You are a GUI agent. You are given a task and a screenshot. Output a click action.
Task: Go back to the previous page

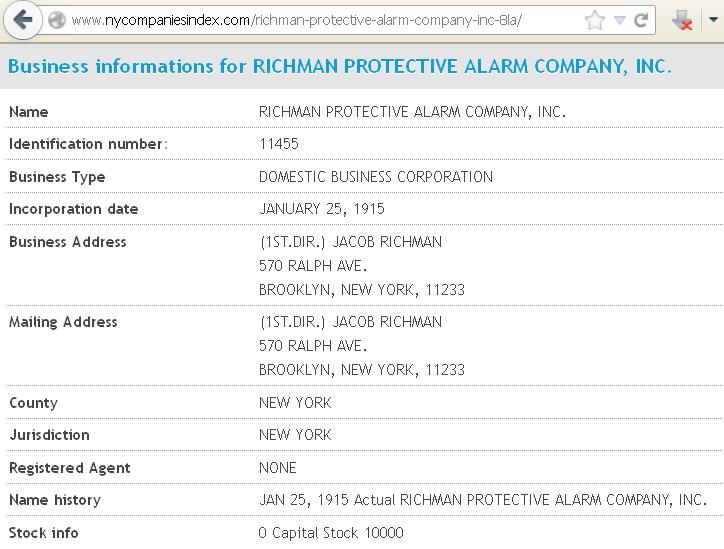(22, 20)
